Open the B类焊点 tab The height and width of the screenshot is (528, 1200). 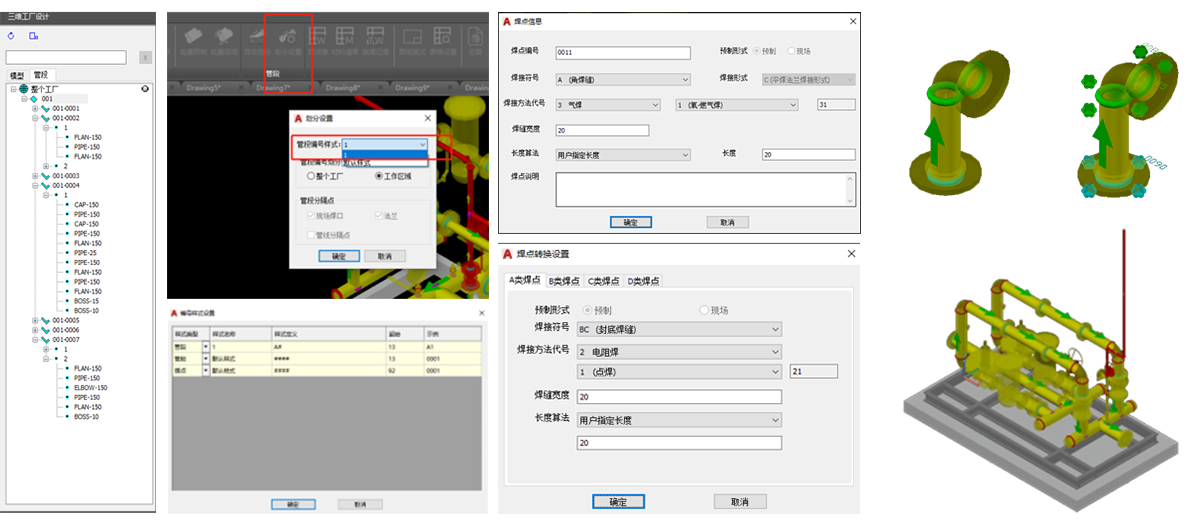[x=564, y=281]
